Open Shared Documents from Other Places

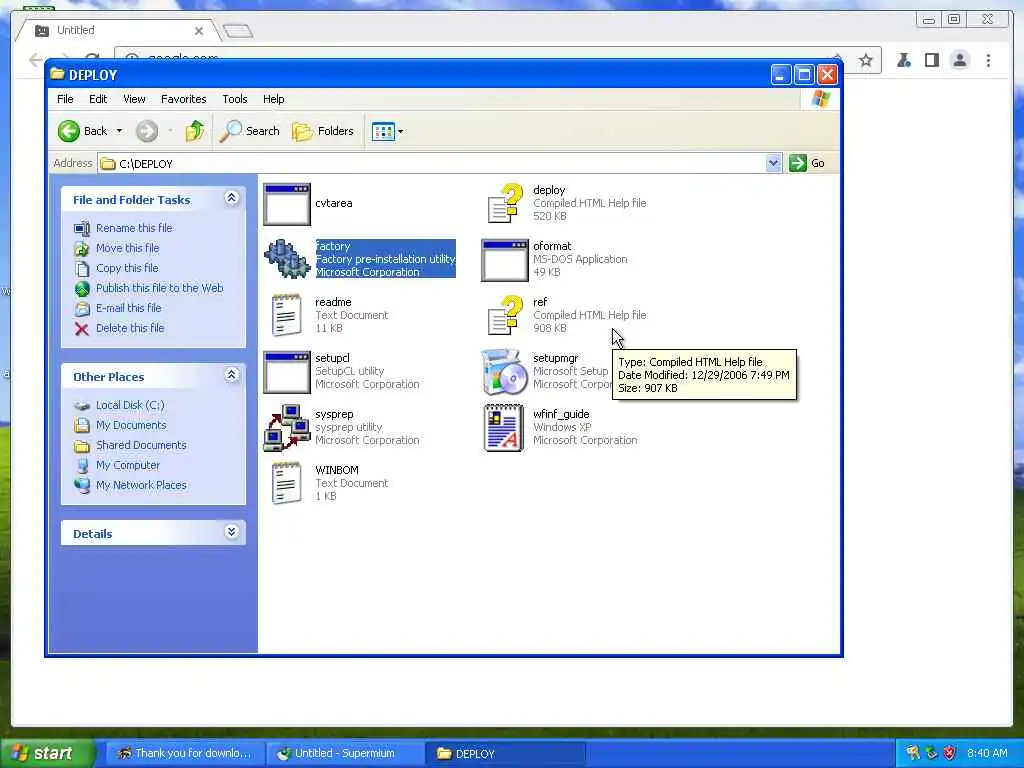click(x=141, y=445)
